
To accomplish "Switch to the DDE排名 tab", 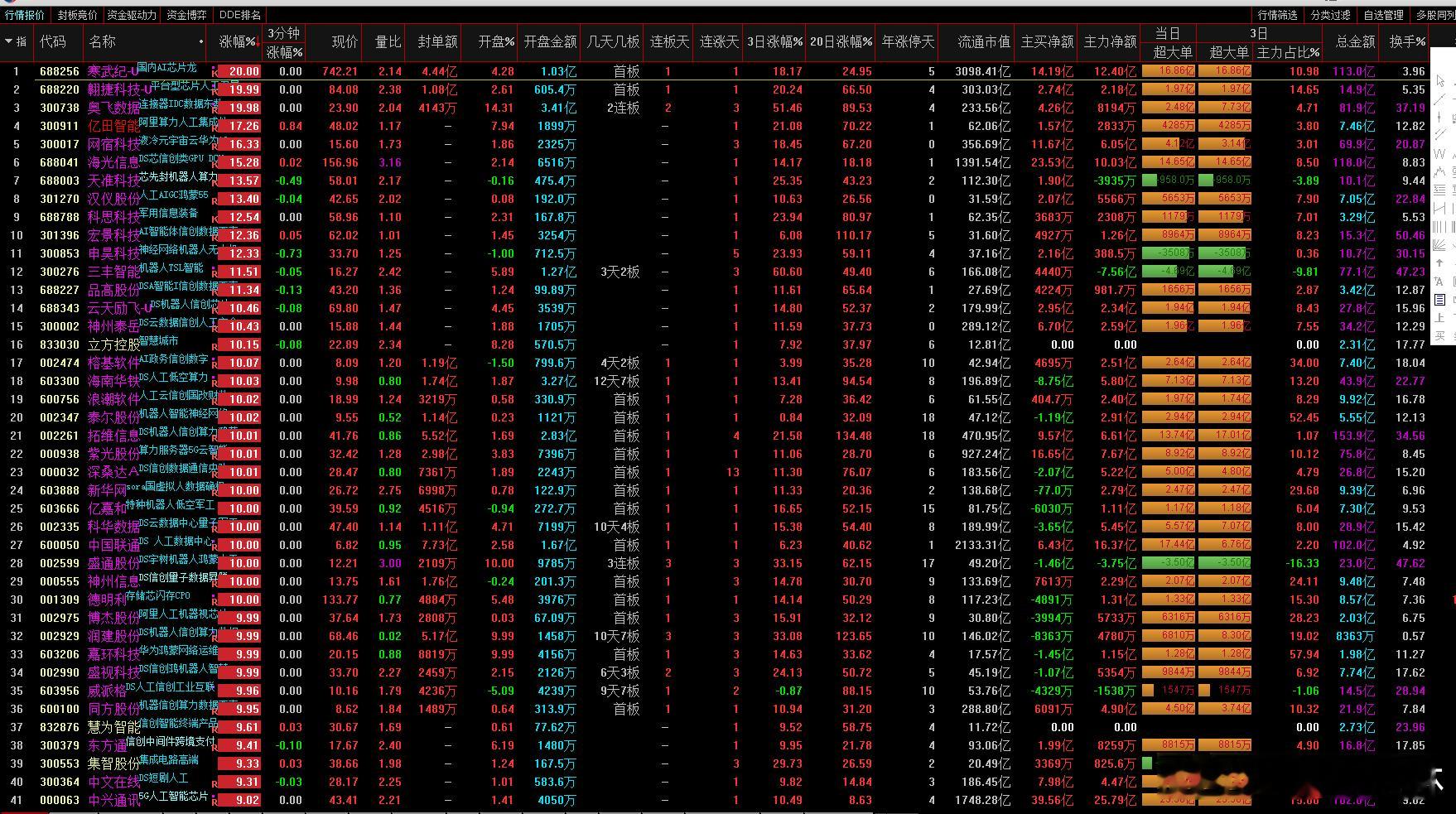I will tap(240, 15).
